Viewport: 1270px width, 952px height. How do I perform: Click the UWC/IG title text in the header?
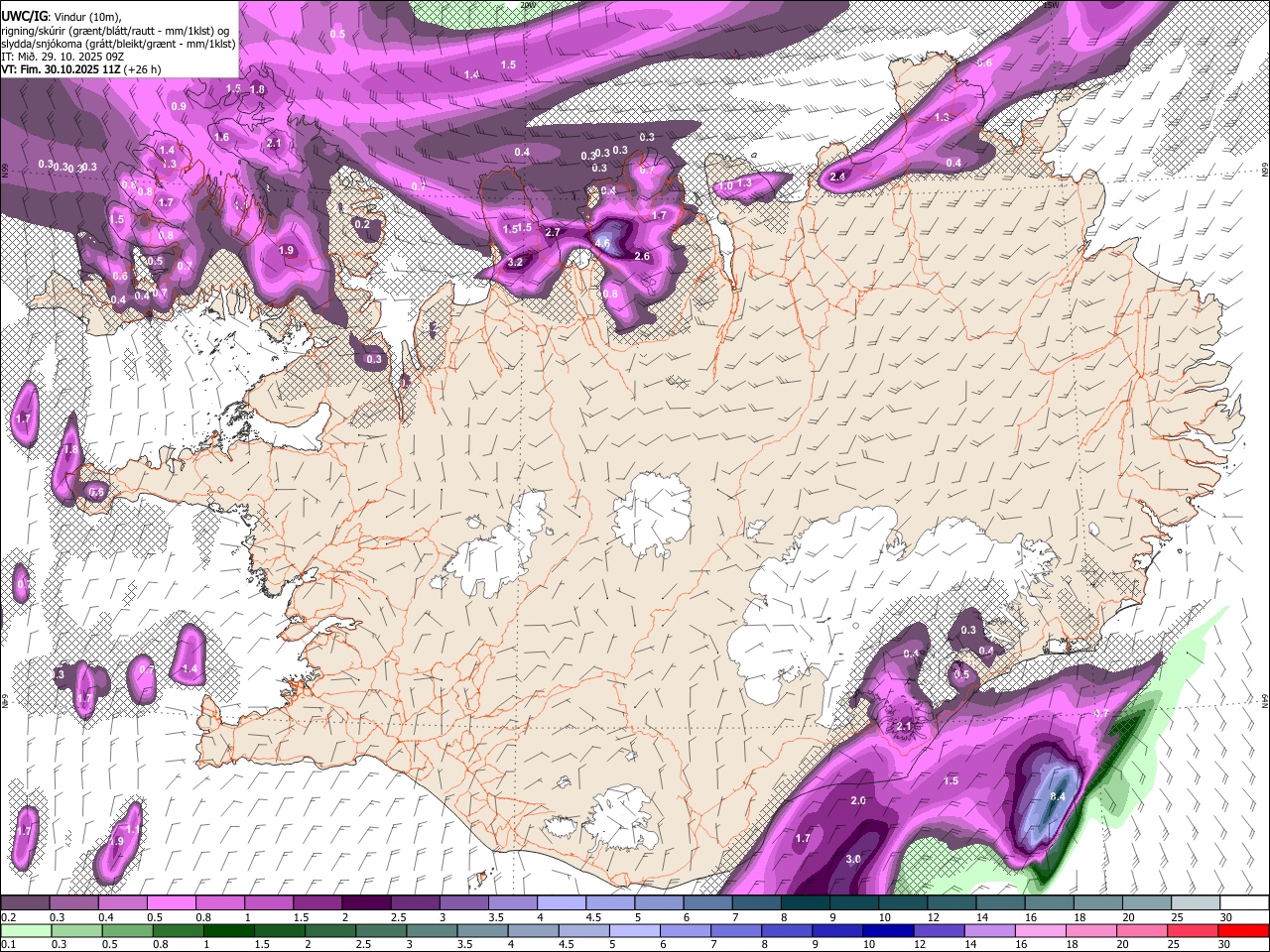24,17
